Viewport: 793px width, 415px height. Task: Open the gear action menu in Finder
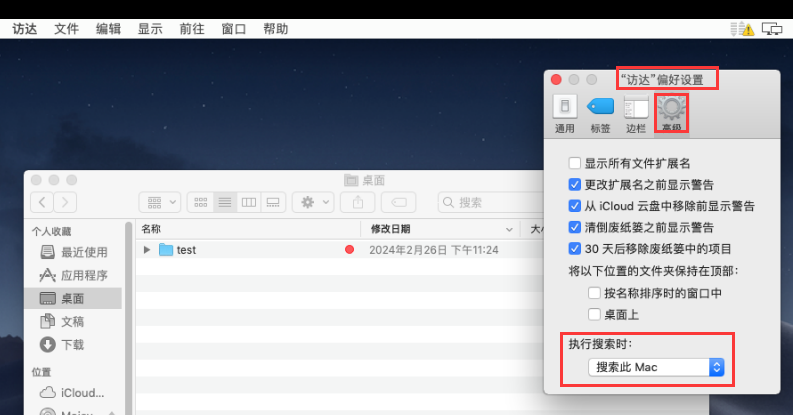(313, 202)
